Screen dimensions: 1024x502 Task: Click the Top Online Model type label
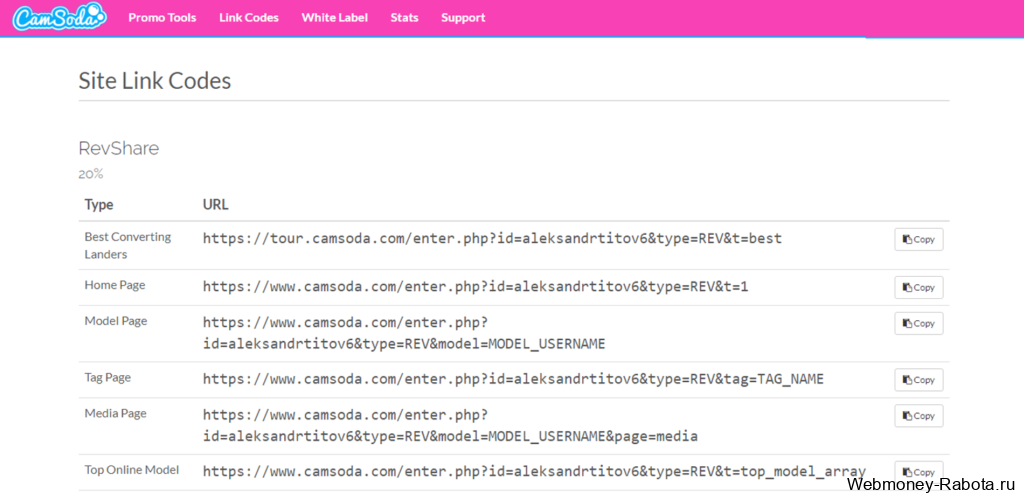click(132, 469)
